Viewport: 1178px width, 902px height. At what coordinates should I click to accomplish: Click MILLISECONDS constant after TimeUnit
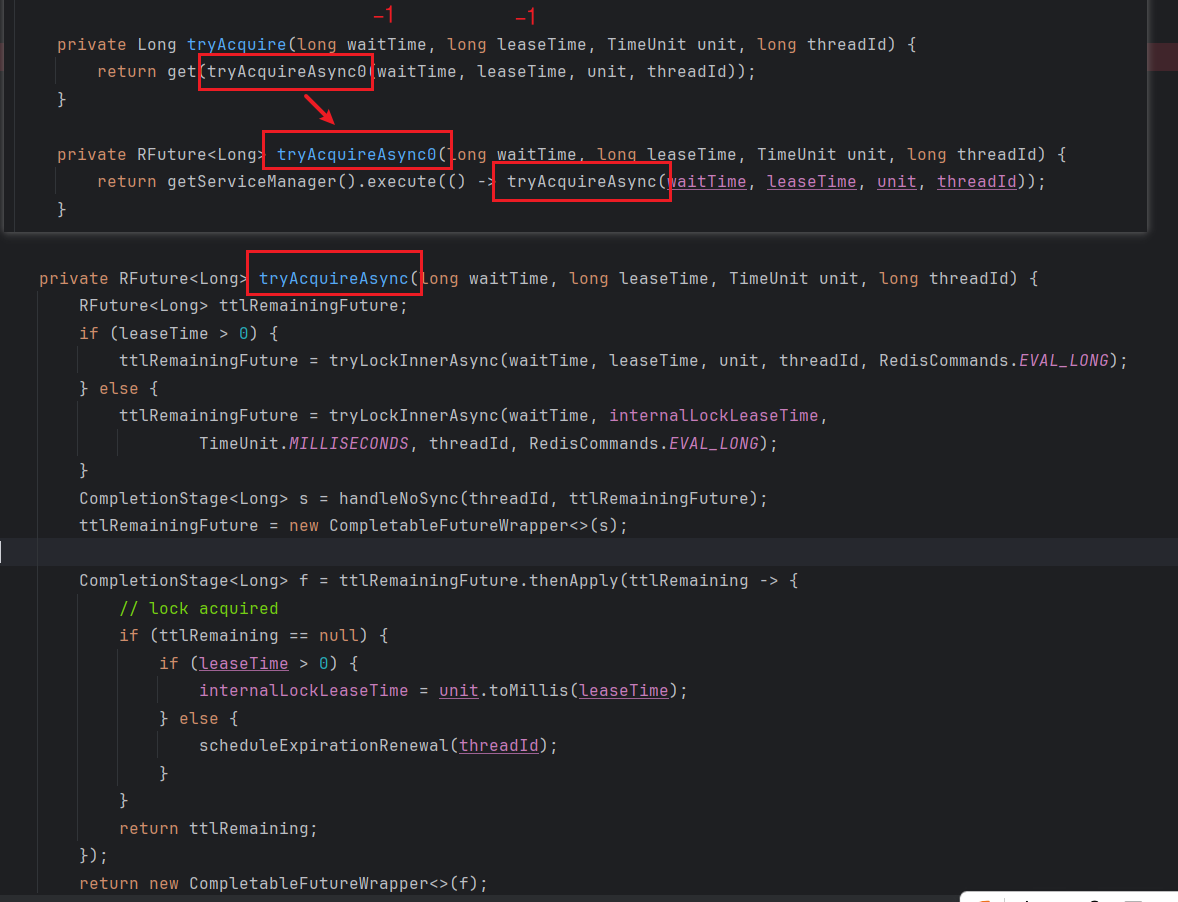[x=349, y=443]
